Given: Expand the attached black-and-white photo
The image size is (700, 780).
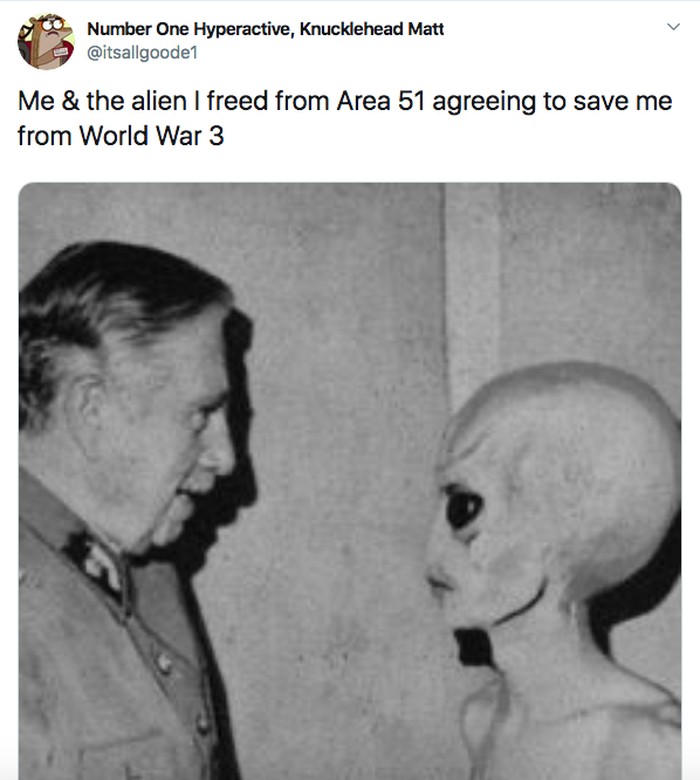Looking at the screenshot, I should (x=350, y=481).
